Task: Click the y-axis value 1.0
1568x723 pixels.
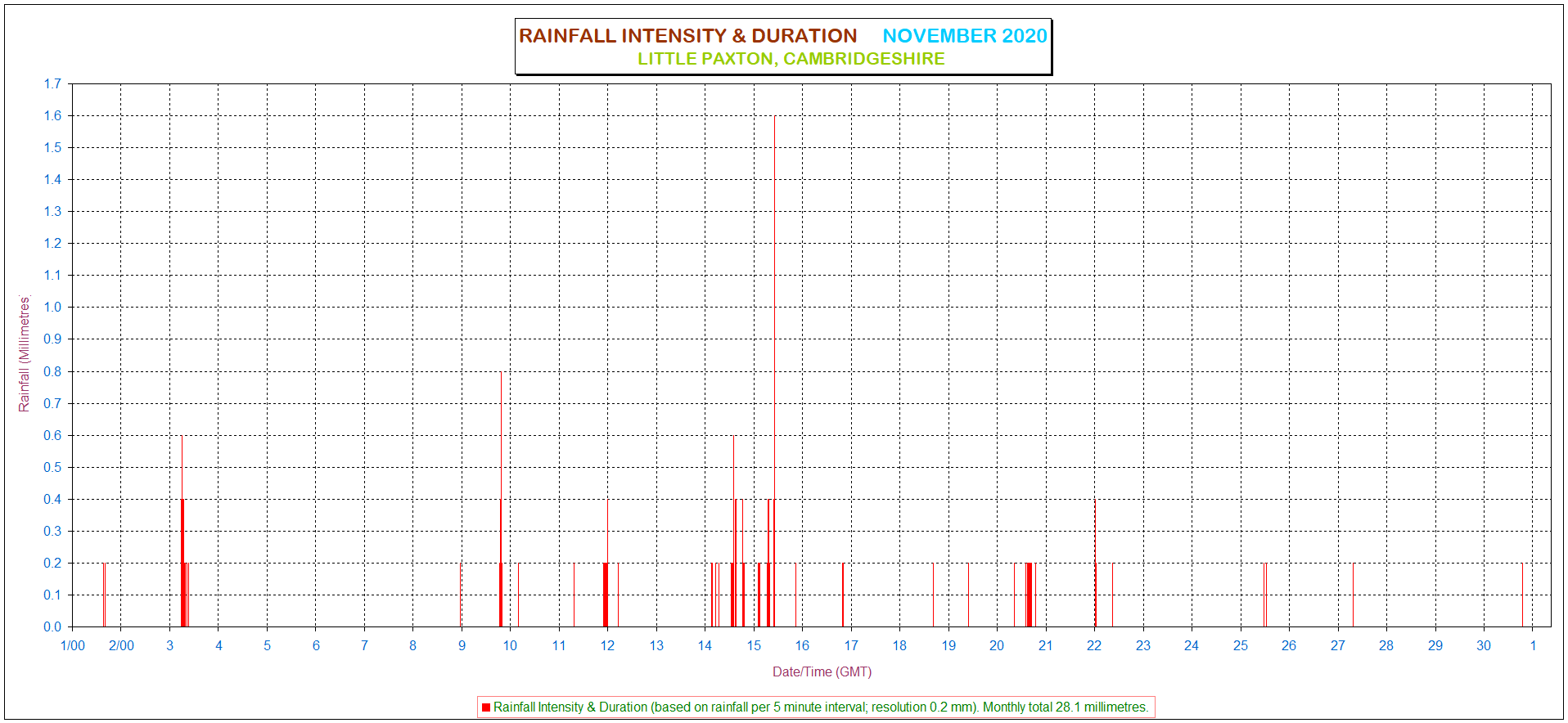Action: 52,307
